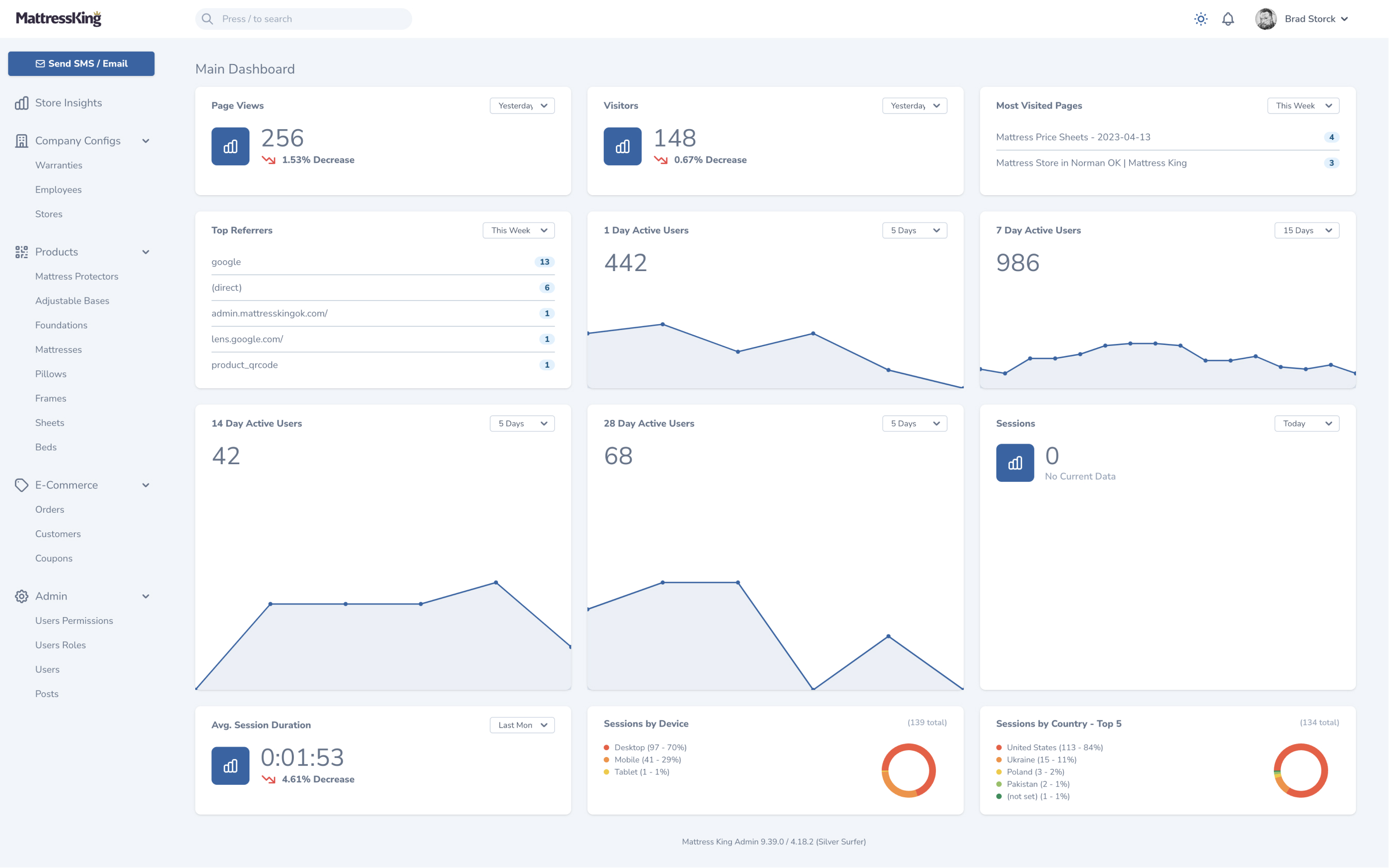The width and height of the screenshot is (1389, 868).
Task: Click the Send SMS / Email button
Action: point(81,64)
